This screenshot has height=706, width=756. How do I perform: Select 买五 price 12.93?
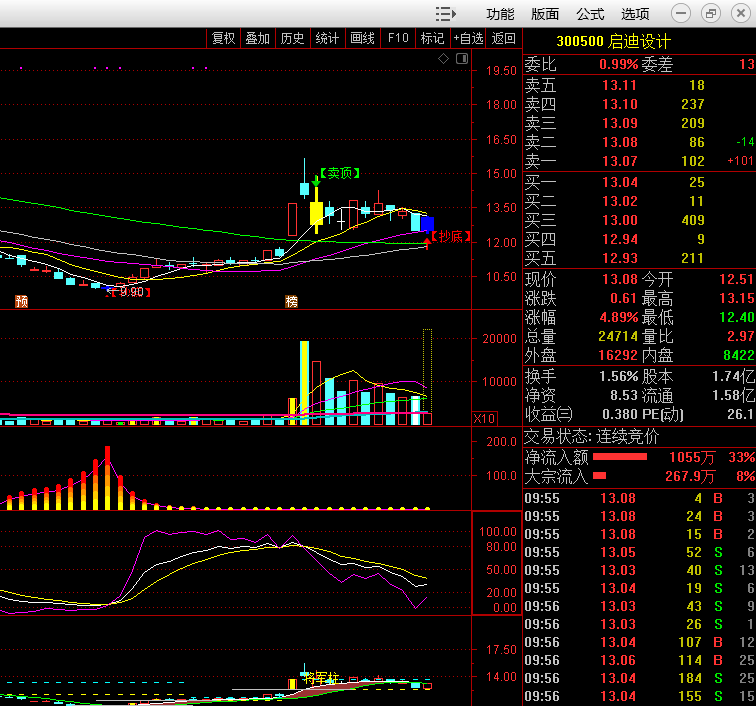coord(620,258)
